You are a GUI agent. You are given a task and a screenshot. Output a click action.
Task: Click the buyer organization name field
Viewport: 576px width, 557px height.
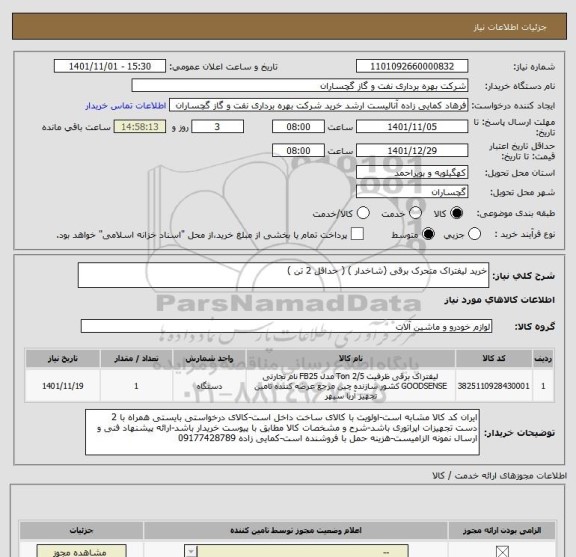(x=300, y=86)
